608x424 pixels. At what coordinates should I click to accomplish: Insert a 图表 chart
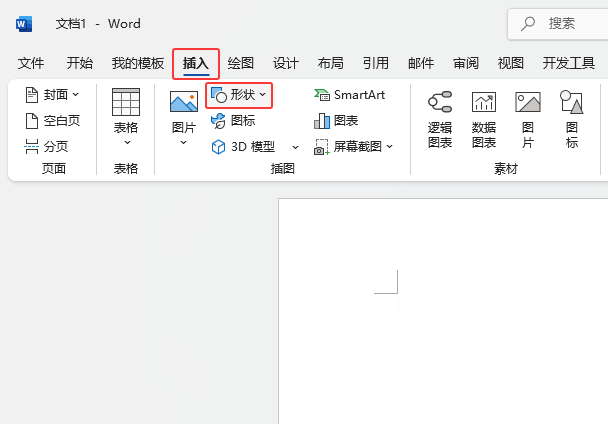[x=336, y=121]
